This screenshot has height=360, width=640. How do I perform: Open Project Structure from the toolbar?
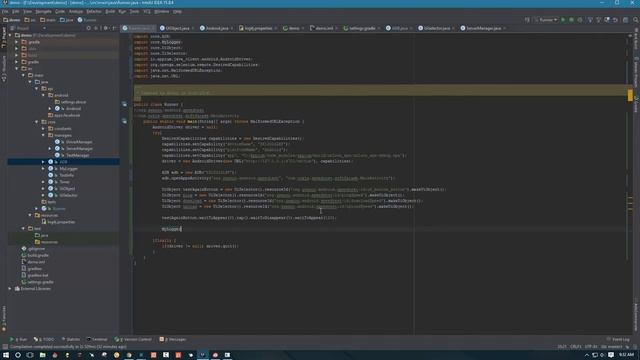[x=625, y=20]
